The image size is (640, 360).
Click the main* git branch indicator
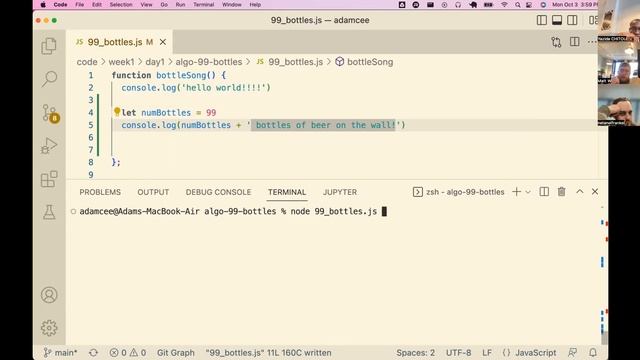[x=60, y=353]
